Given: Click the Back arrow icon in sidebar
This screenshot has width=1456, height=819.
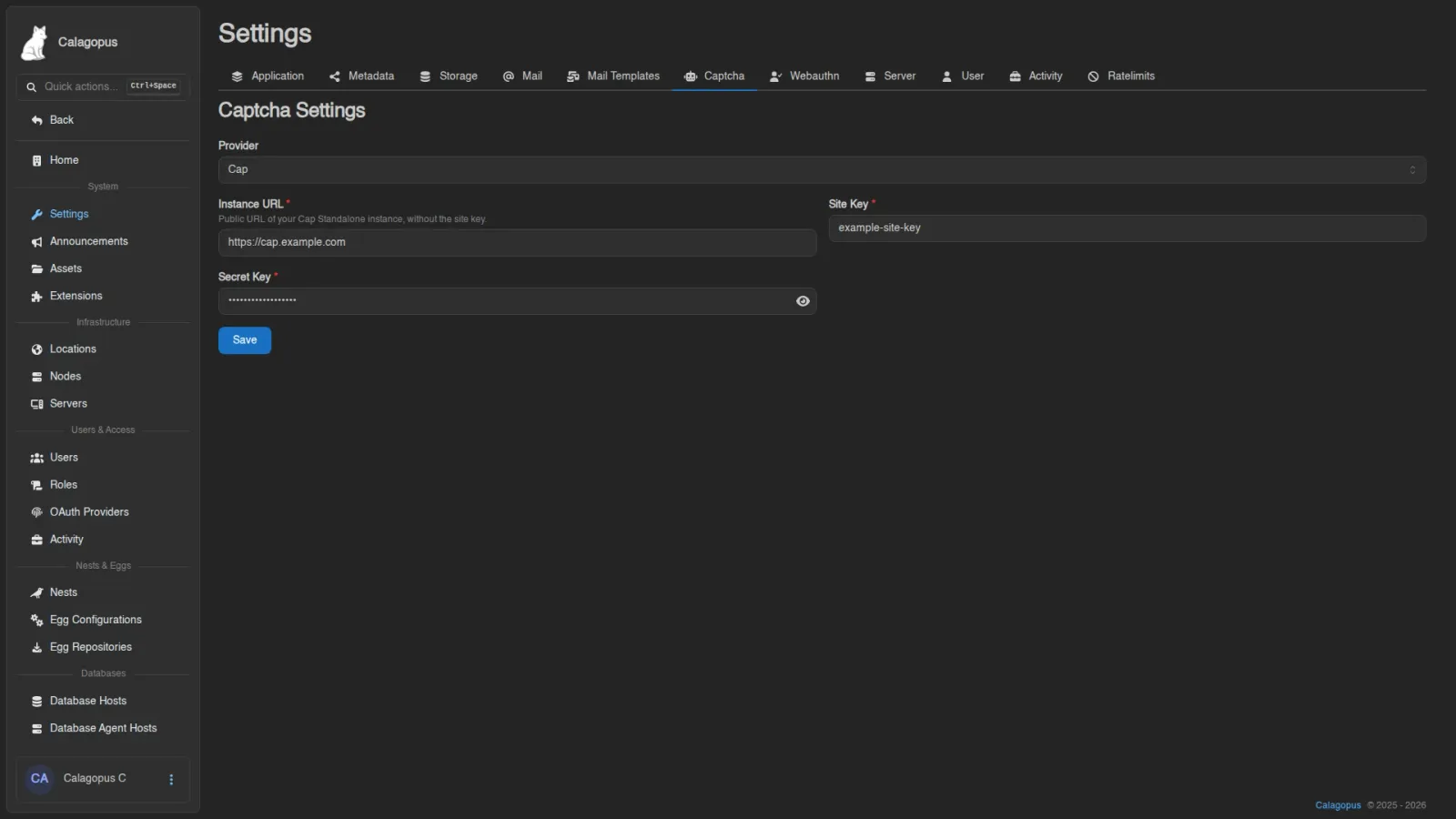Looking at the screenshot, I should click(x=36, y=120).
